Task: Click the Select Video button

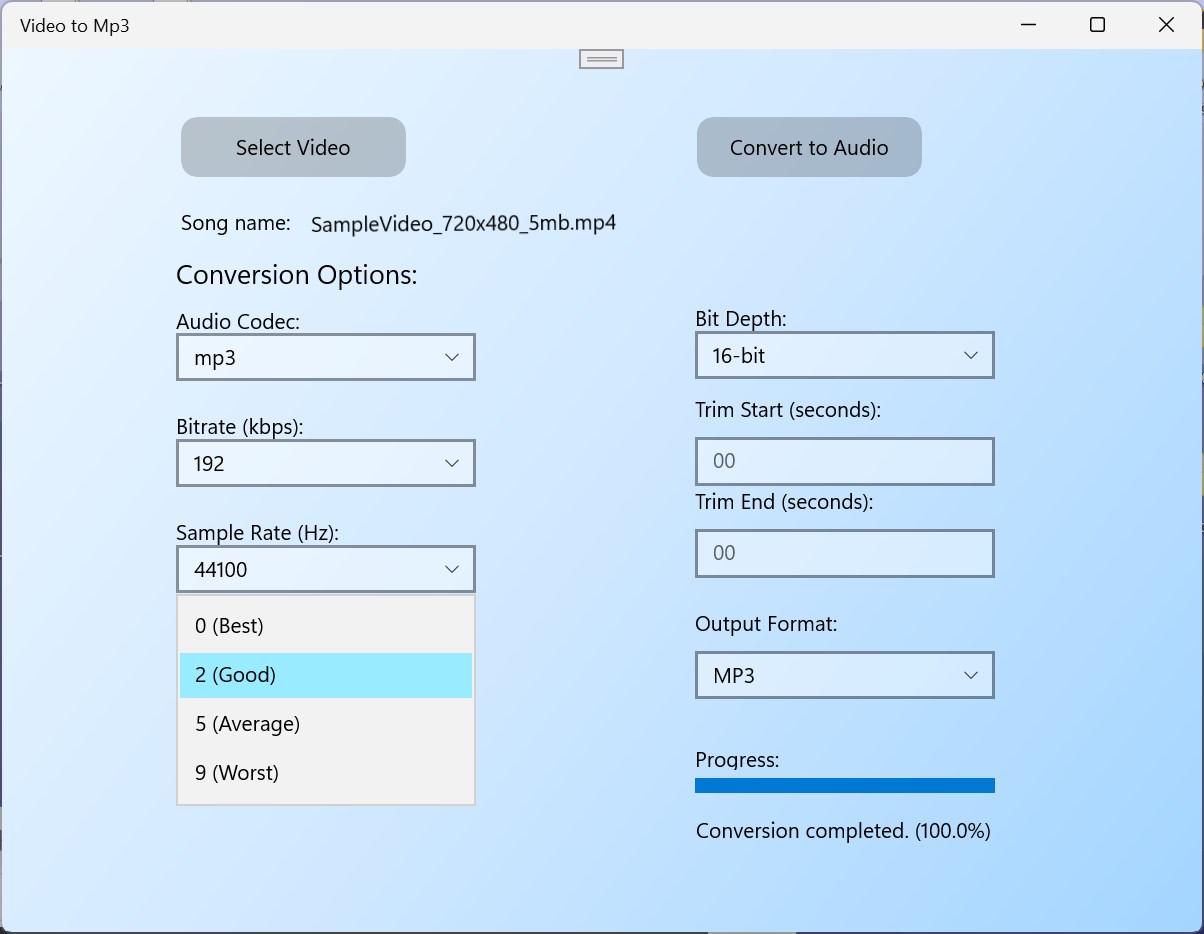Action: (x=292, y=147)
